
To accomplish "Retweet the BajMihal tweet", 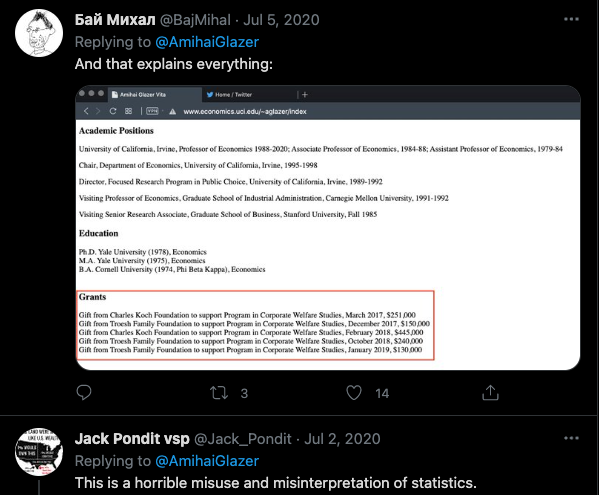I will coord(219,393).
